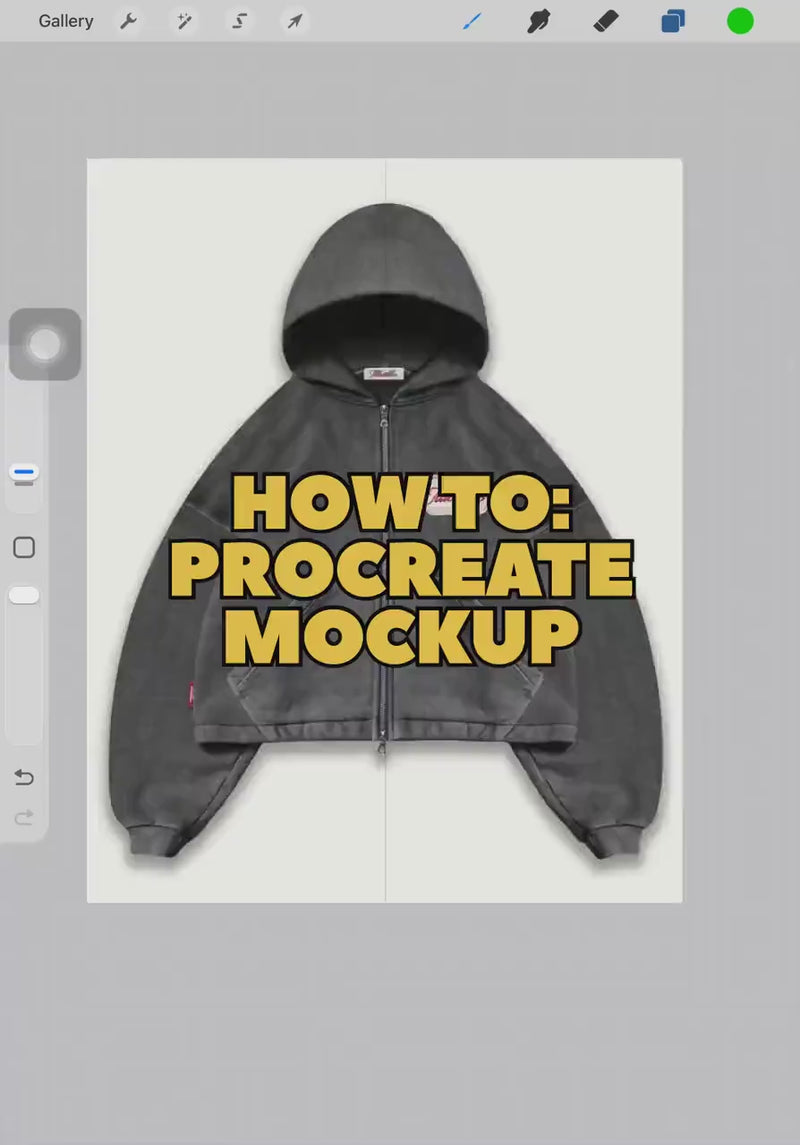Select the Eraser tool

606,21
